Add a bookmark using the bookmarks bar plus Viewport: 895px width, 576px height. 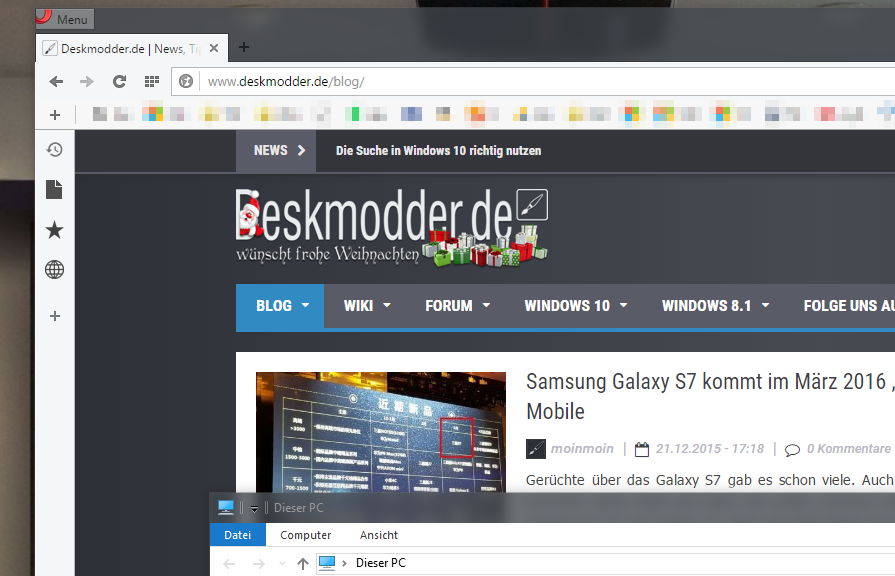tap(55, 115)
